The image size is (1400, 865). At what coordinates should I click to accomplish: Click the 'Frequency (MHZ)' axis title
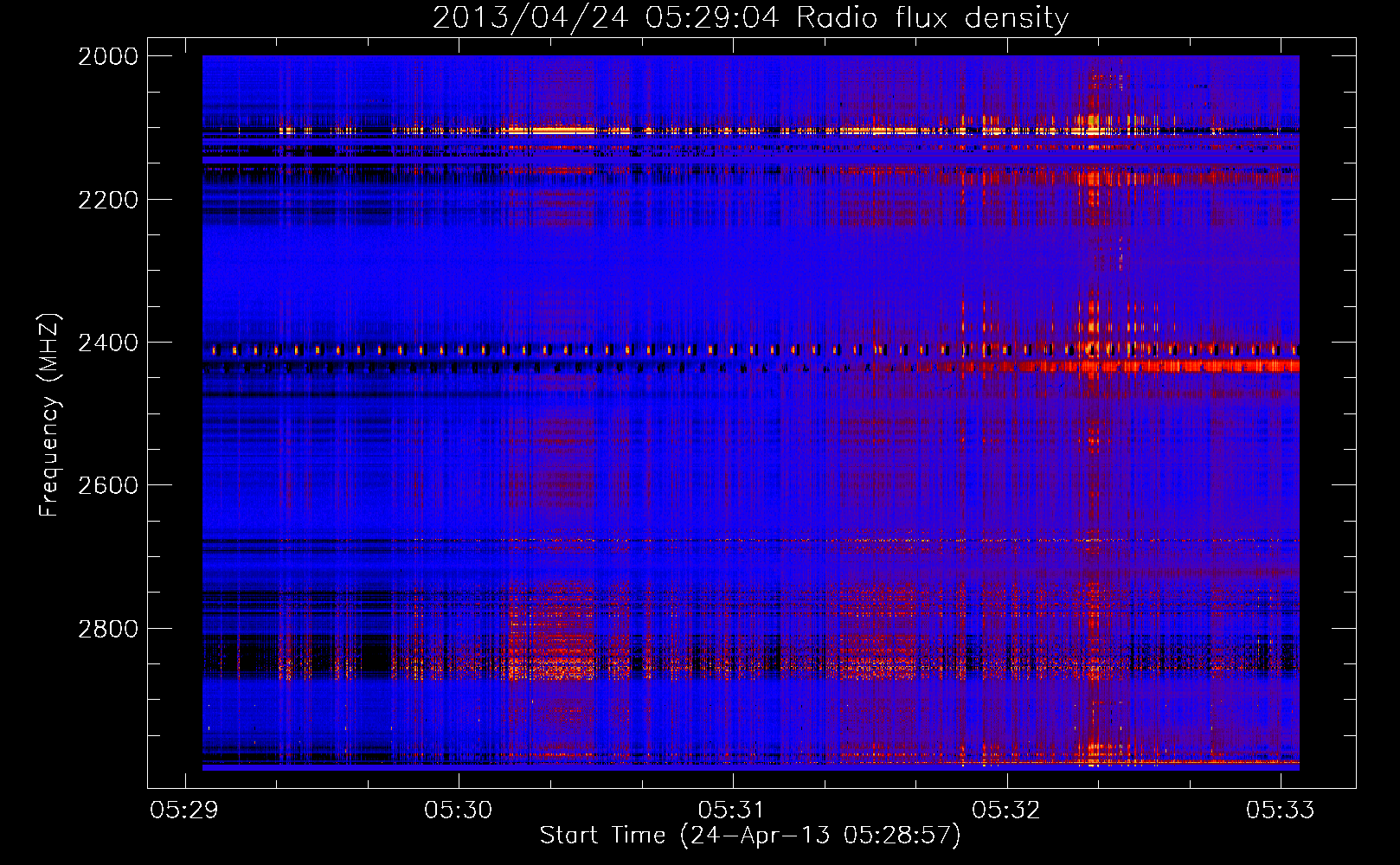(50, 415)
